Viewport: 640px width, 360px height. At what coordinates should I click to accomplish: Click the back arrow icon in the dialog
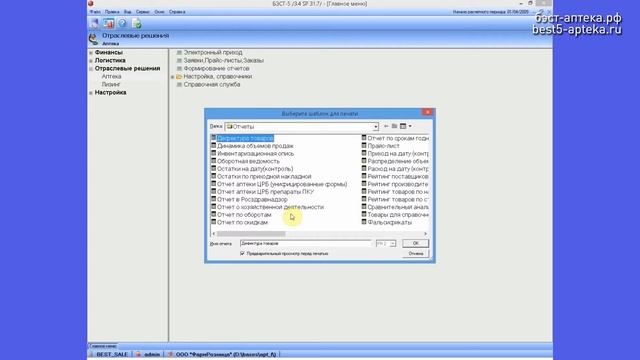point(386,126)
